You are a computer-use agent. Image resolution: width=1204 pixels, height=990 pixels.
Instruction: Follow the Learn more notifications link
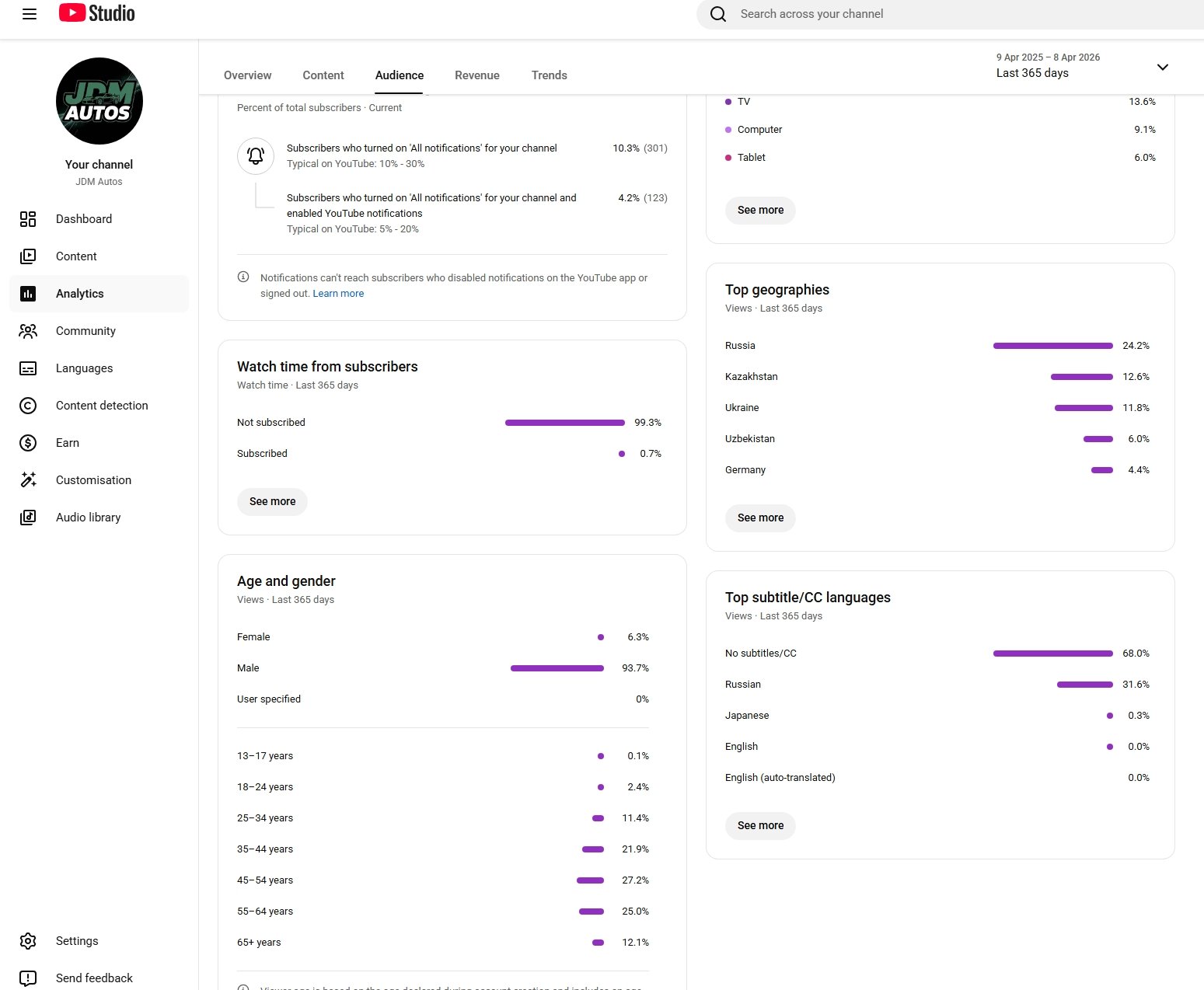tap(338, 294)
